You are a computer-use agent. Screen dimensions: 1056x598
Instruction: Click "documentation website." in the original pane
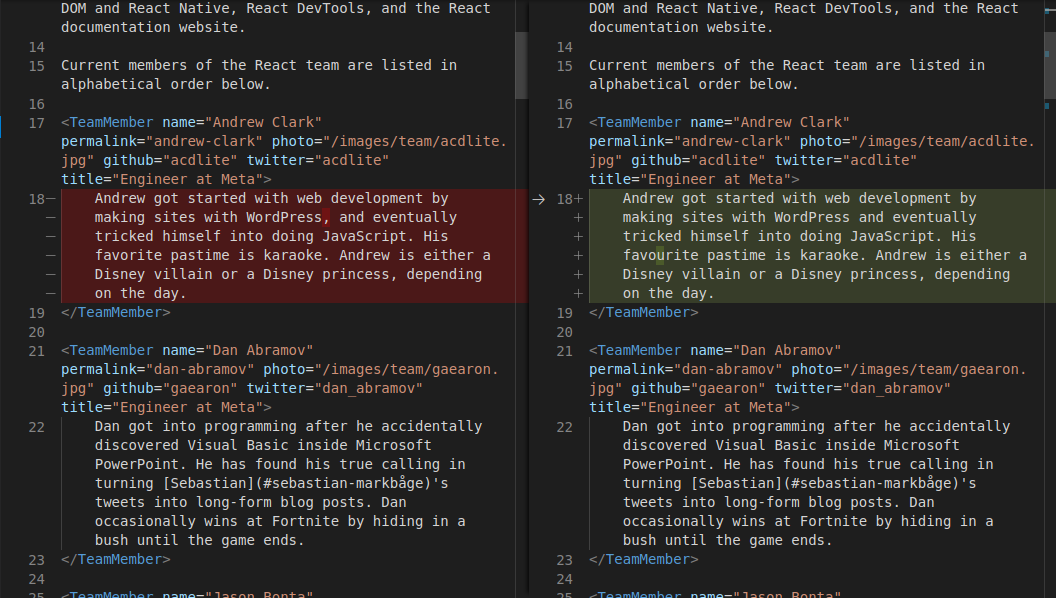[154, 27]
